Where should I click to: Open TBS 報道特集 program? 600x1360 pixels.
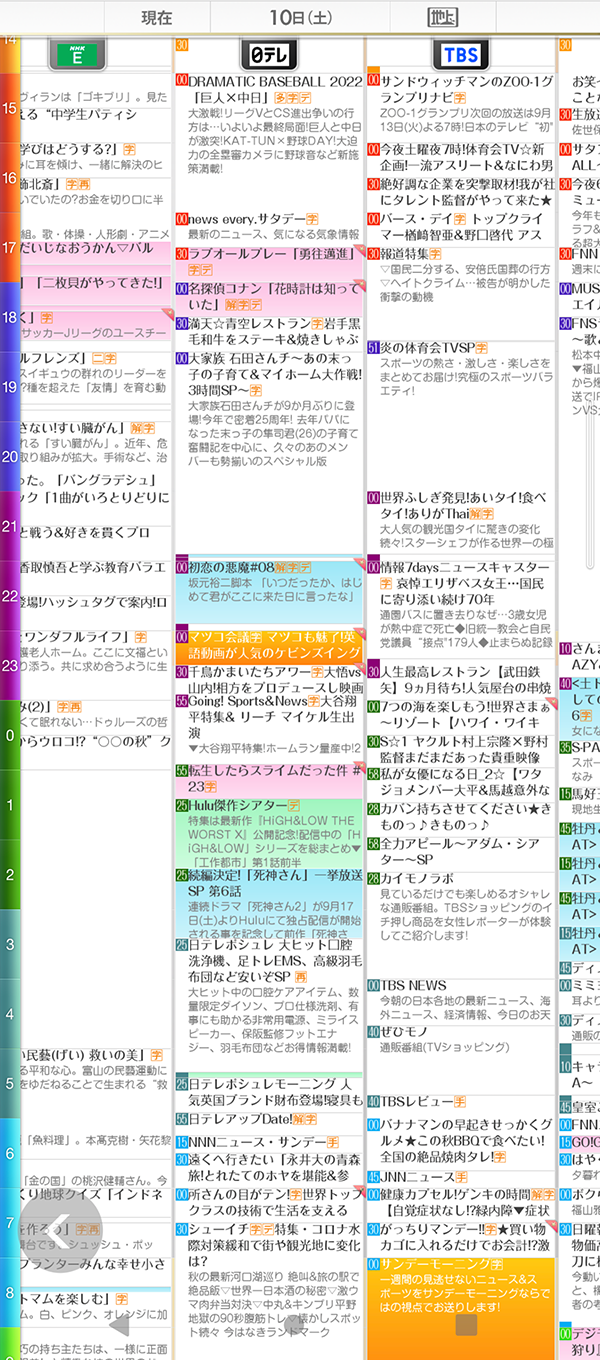coord(460,293)
